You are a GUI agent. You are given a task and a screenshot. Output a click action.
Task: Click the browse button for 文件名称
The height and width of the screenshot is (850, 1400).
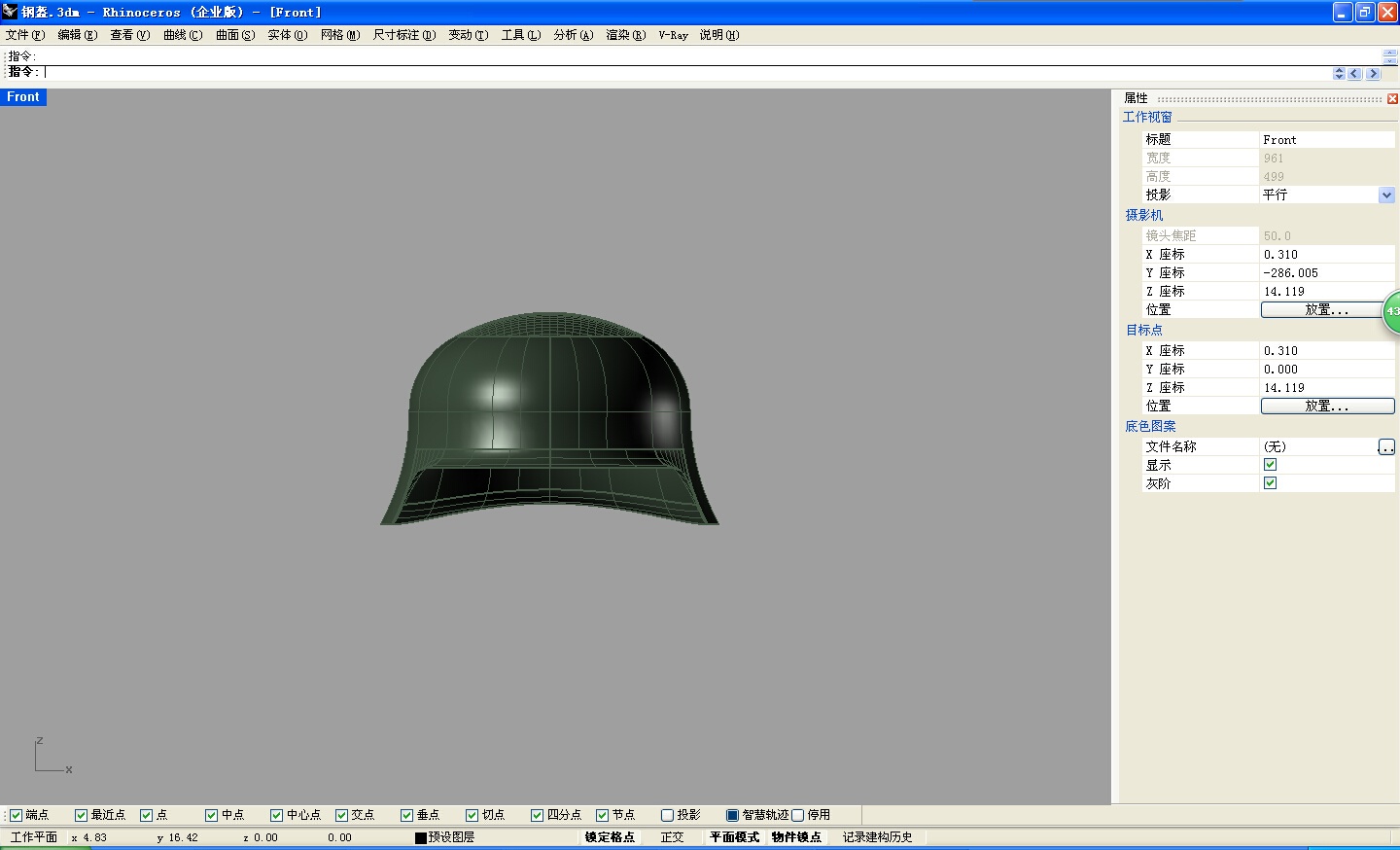[1386, 446]
